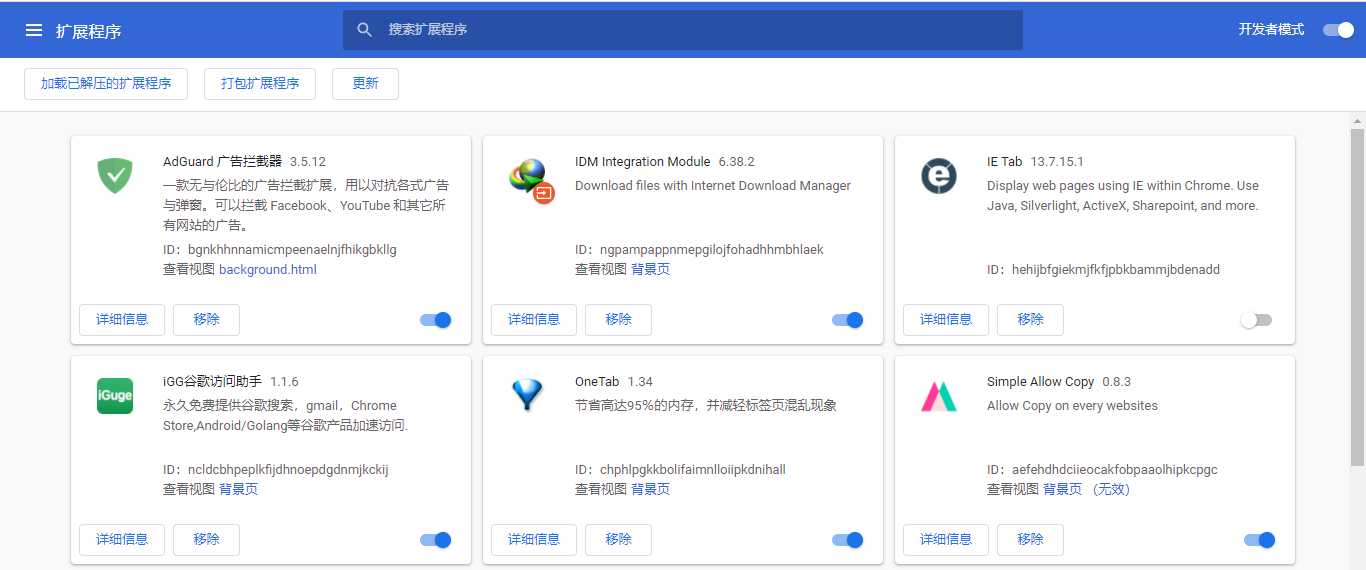Remove the iGG谷歌访问助手 extension
Screen dimensions: 1366x570
coord(207,540)
